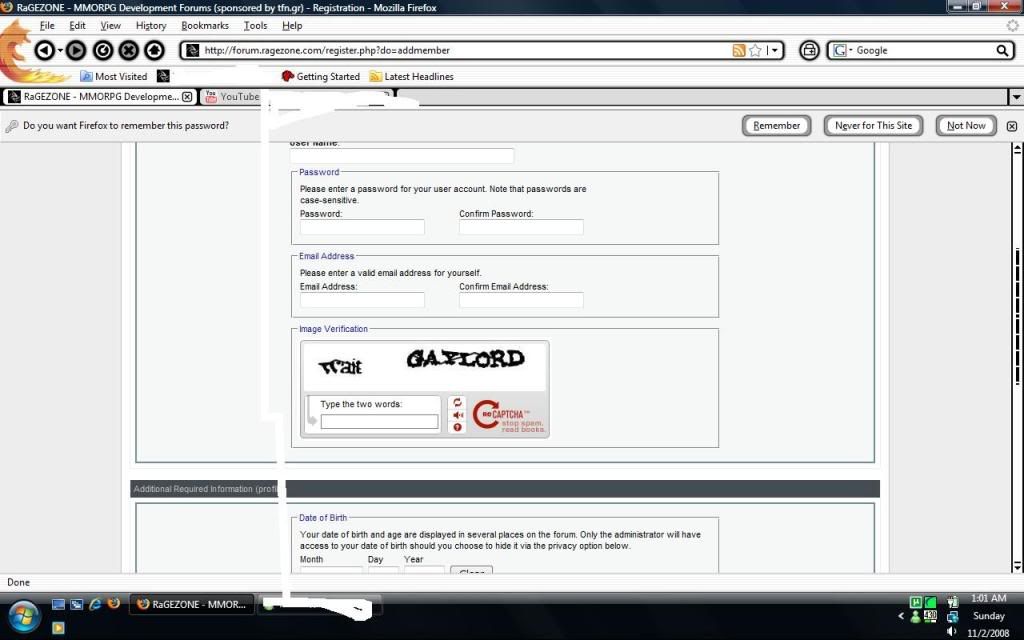Image resolution: width=1024 pixels, height=640 pixels.
Task: Choose Never for This Site
Action: [873, 126]
